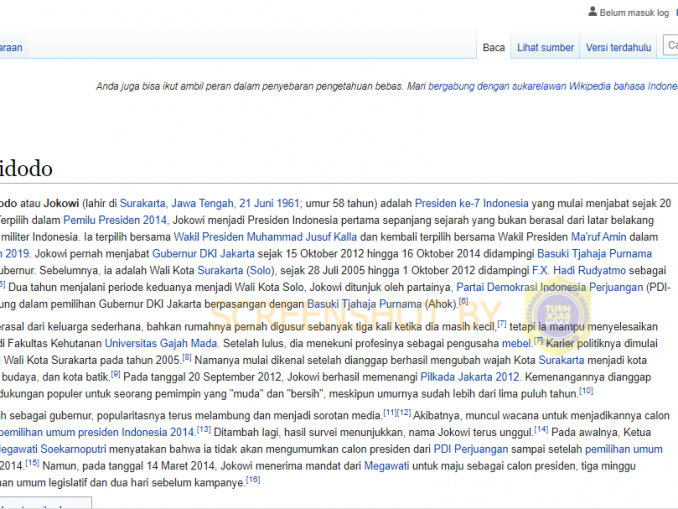Open the Megawati link after mandat dari
Screen dimensions: 678x509
pyautogui.click(x=387, y=466)
